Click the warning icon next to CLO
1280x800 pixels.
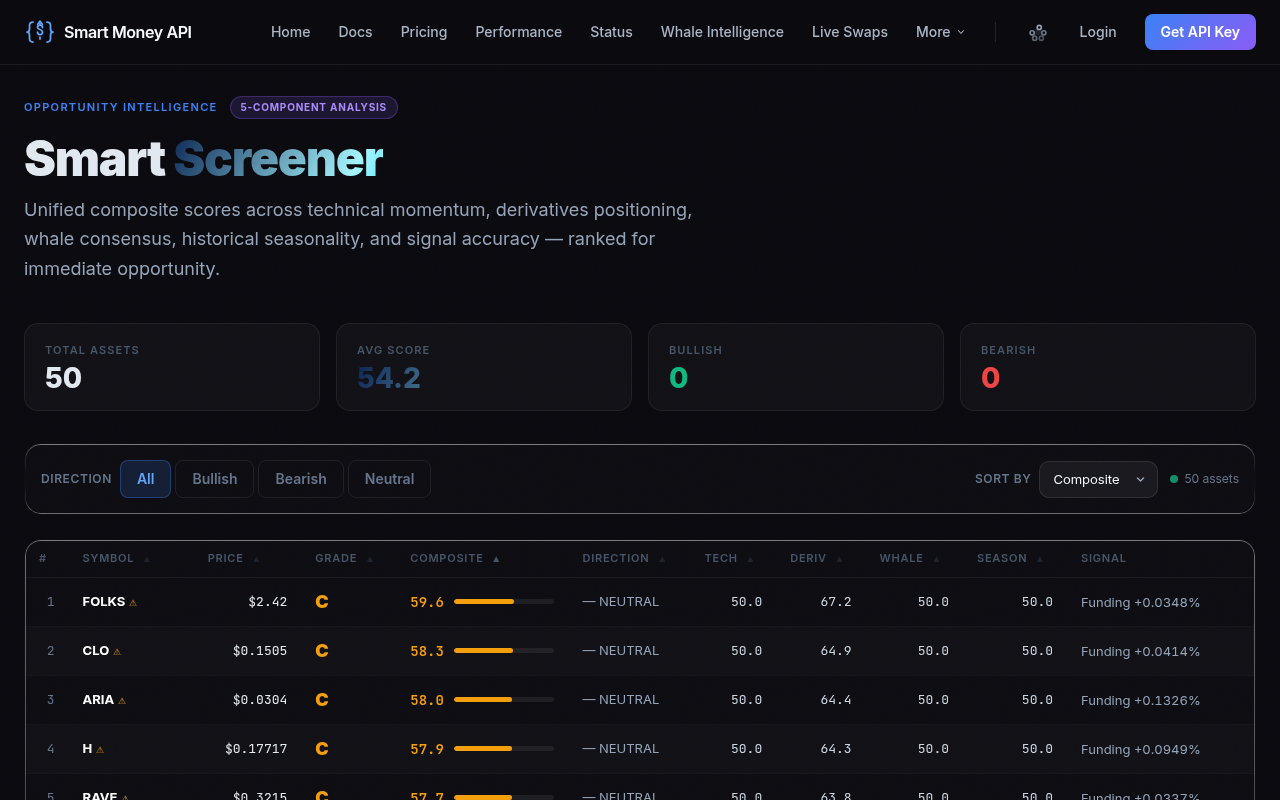tap(117, 651)
